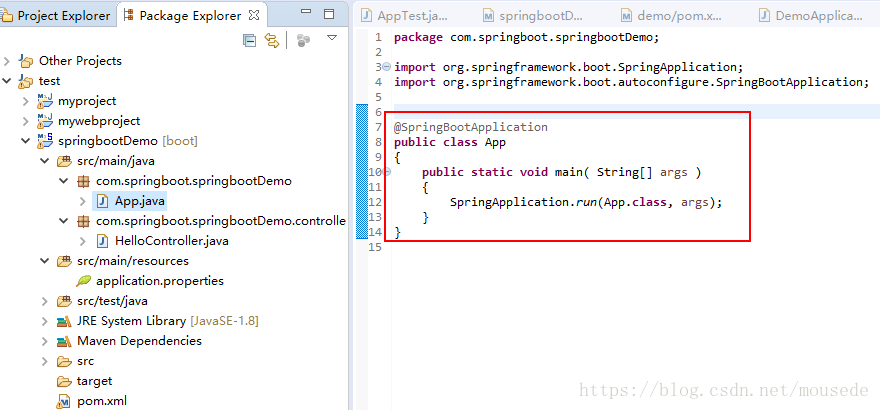Click application.properties leaf icon

tap(83, 281)
